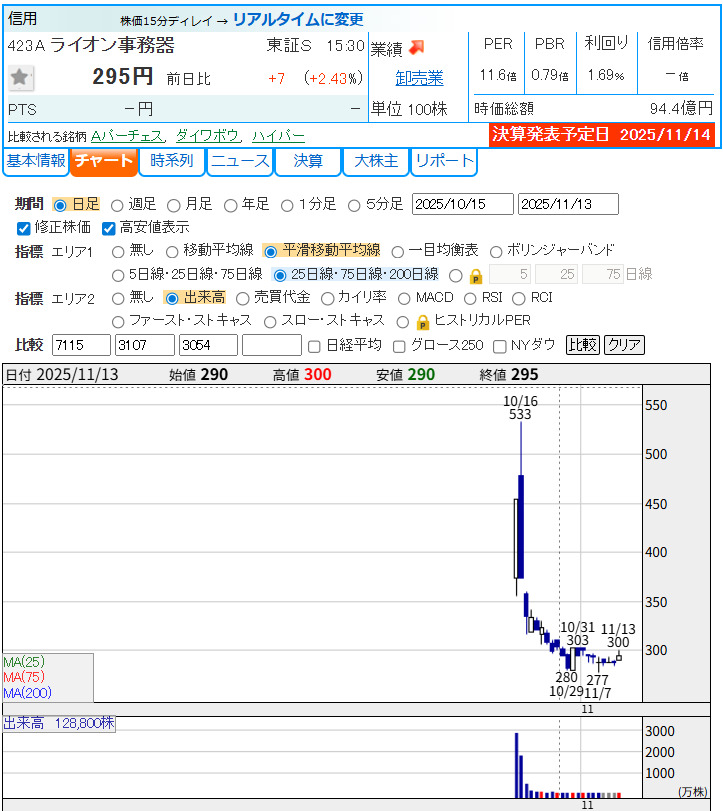Open the ハイパー comparison link
Screen dimensions: 723x811
pyautogui.click(x=278, y=136)
